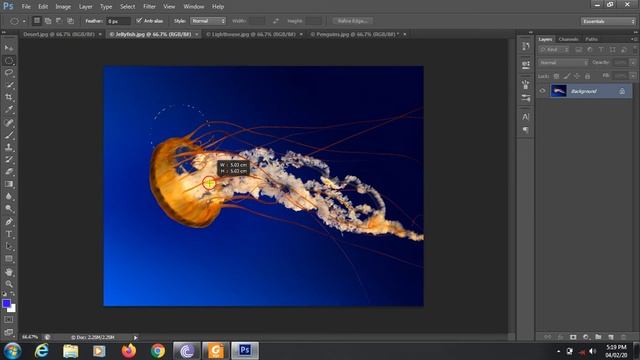Toggle Lock transparent pixels
This screenshot has height=360, width=640.
(x=556, y=76)
